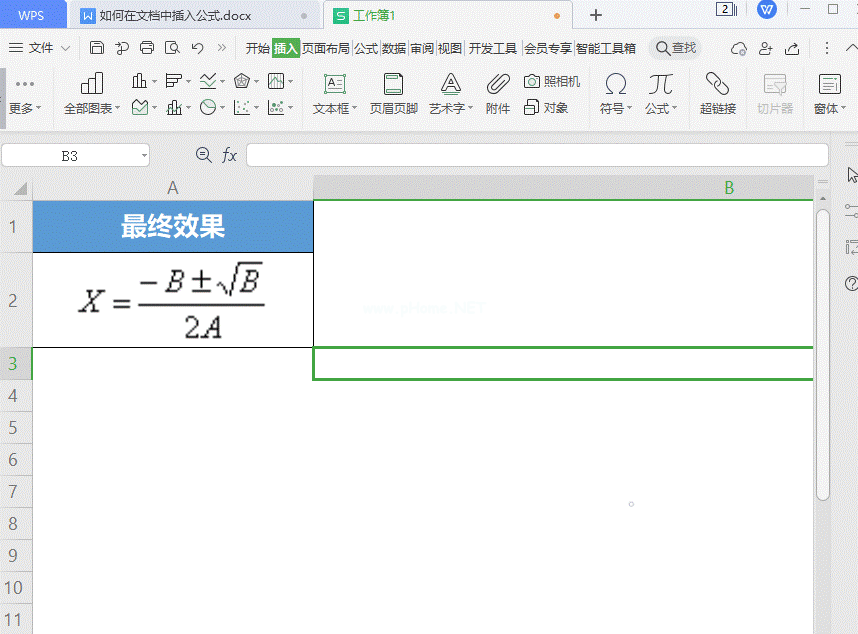Open the Start (开始) ribbon tab
This screenshot has height=634, width=858.
click(x=258, y=48)
